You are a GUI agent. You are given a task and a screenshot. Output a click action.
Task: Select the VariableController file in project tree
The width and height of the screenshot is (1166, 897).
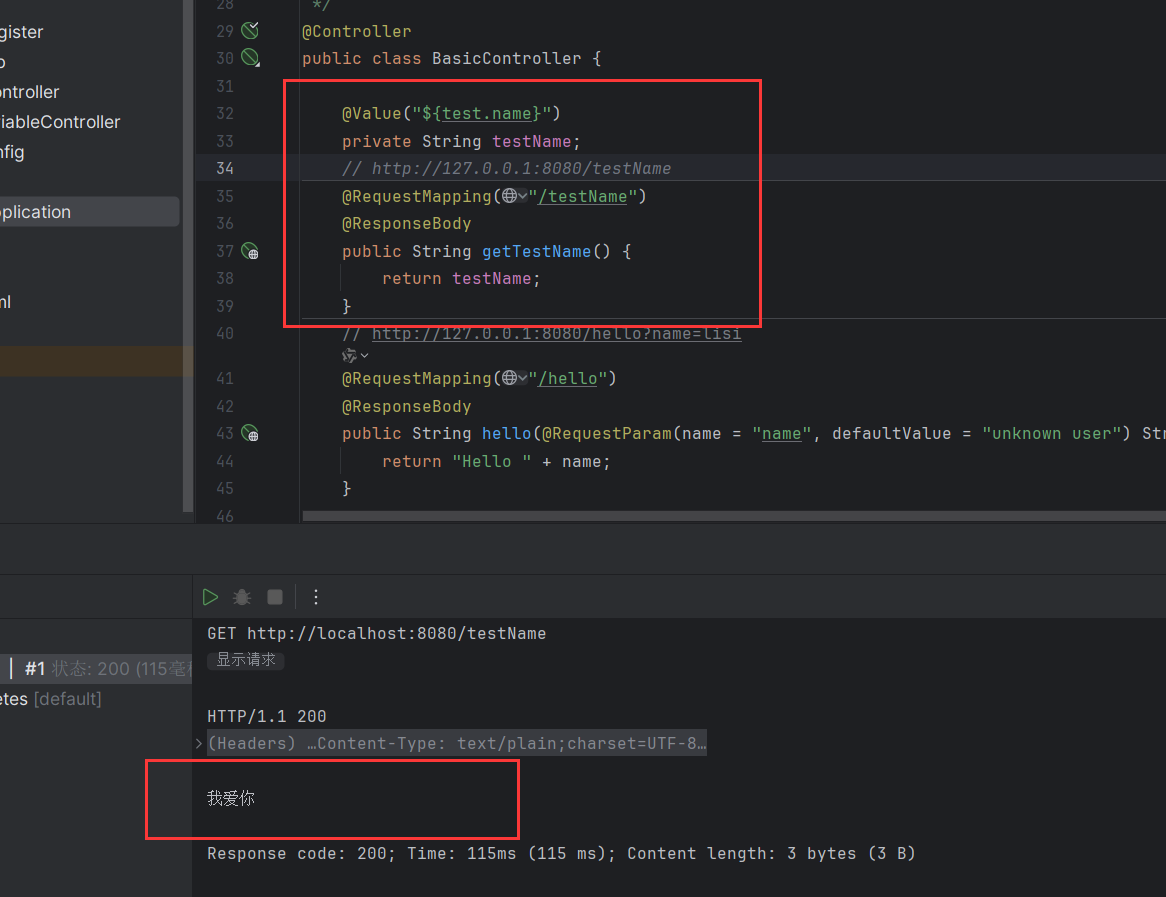(60, 122)
